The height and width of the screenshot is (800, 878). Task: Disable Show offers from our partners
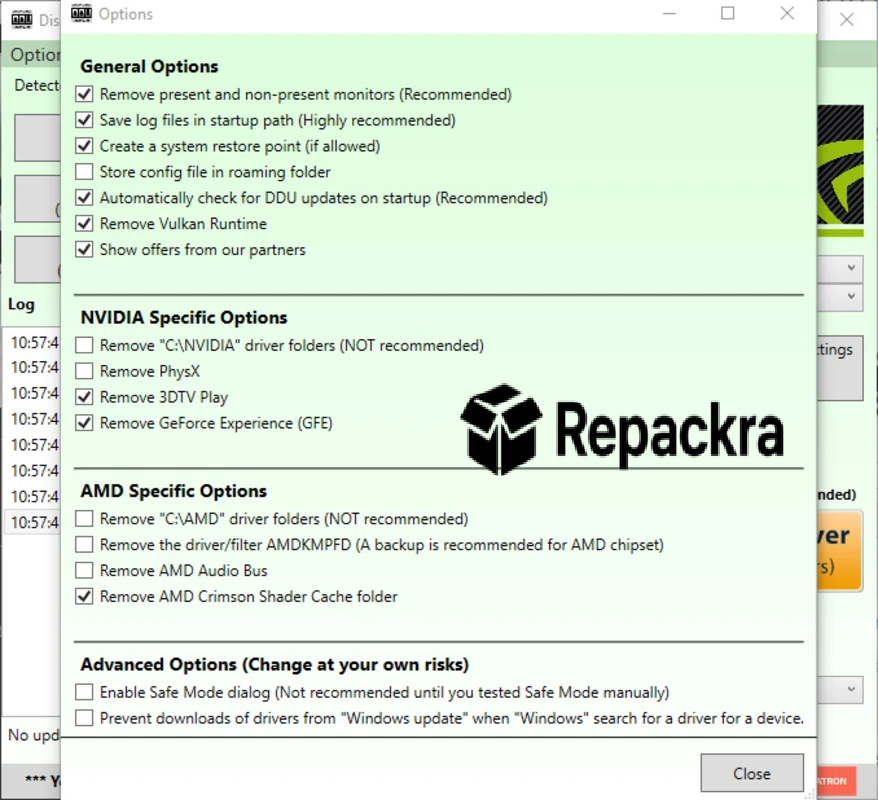84,249
